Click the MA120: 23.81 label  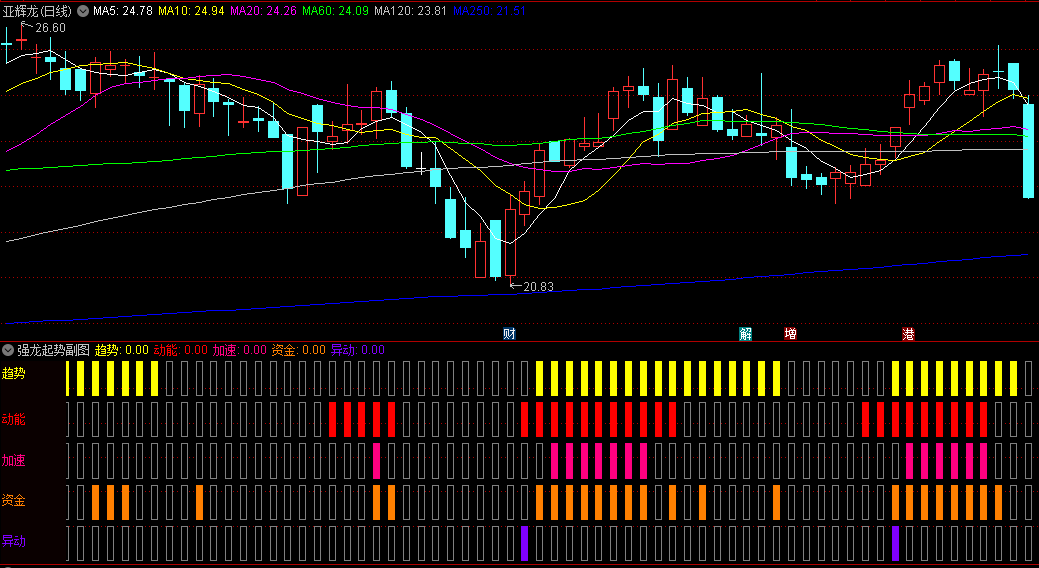click(x=410, y=11)
